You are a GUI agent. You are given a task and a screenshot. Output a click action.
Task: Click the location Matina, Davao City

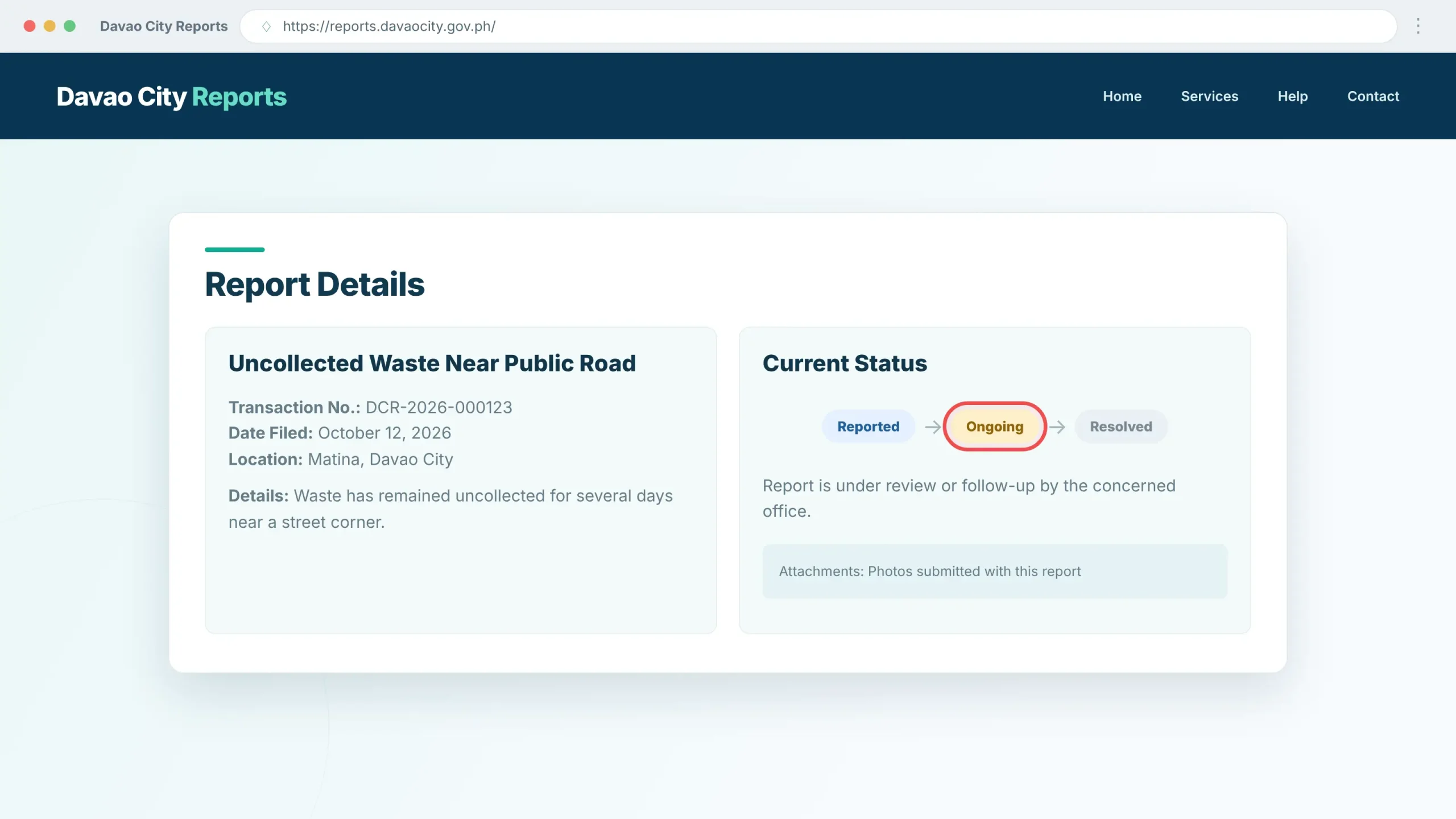[x=380, y=459]
